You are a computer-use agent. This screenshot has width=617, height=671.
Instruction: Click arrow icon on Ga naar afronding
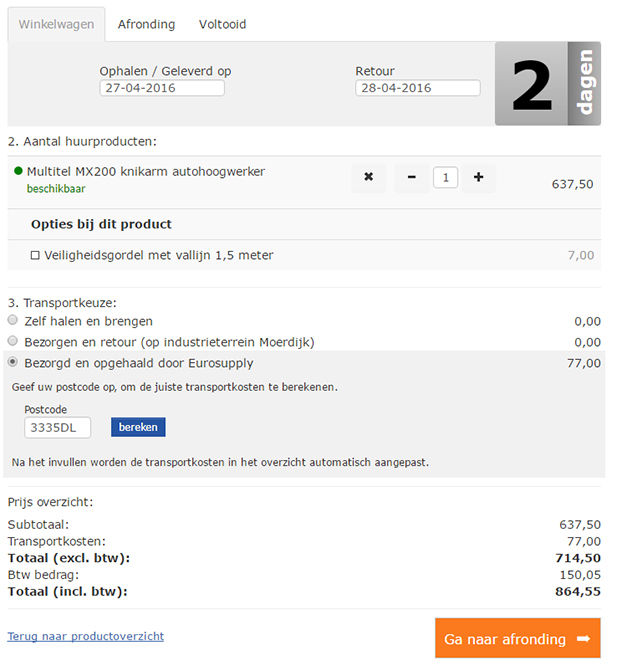pos(584,639)
